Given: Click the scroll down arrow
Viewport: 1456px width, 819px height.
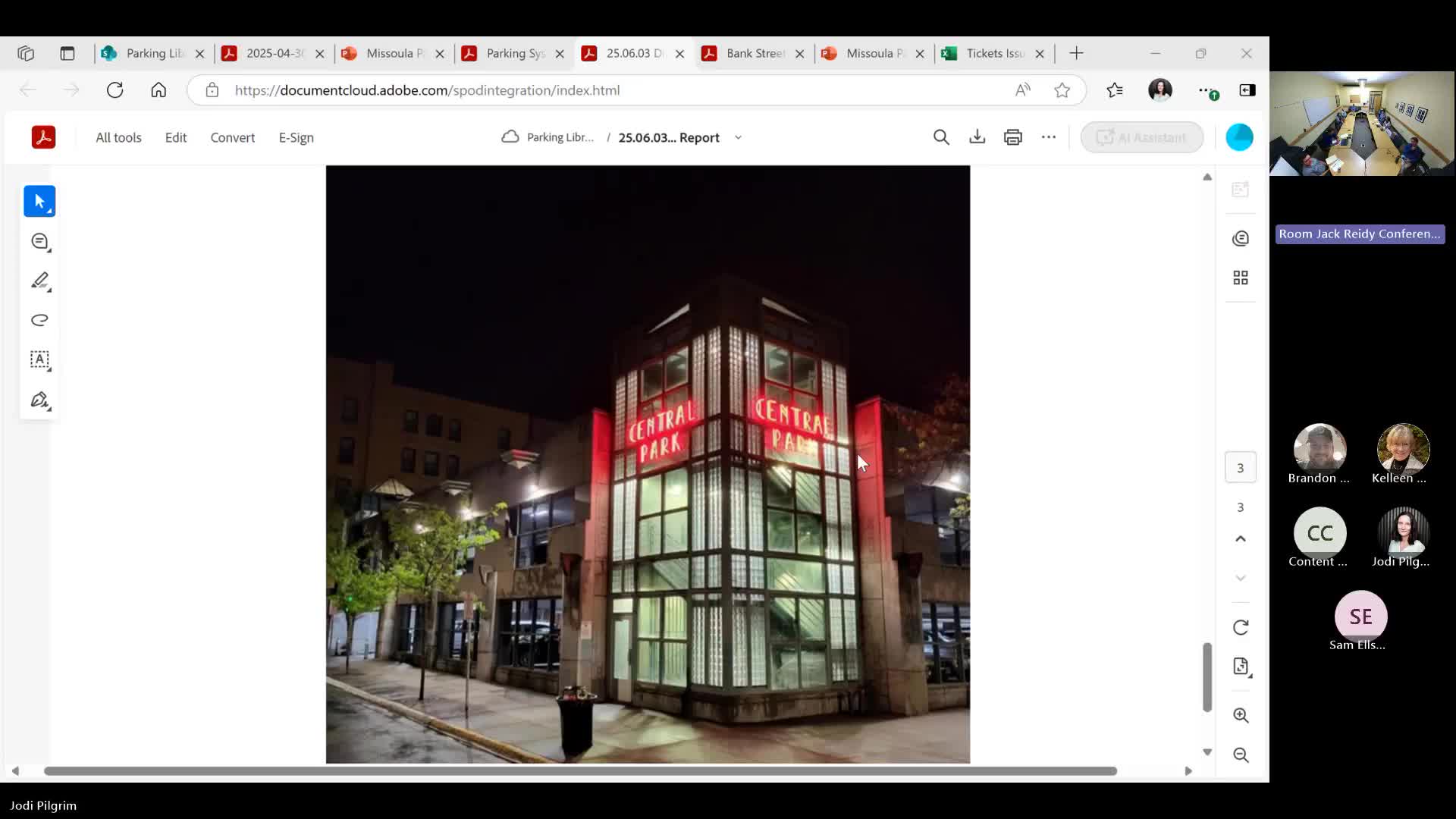Looking at the screenshot, I should point(1207,752).
